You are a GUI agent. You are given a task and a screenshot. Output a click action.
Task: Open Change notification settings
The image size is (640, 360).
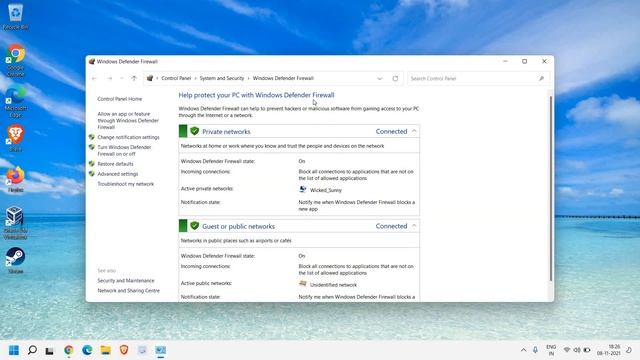click(128, 137)
